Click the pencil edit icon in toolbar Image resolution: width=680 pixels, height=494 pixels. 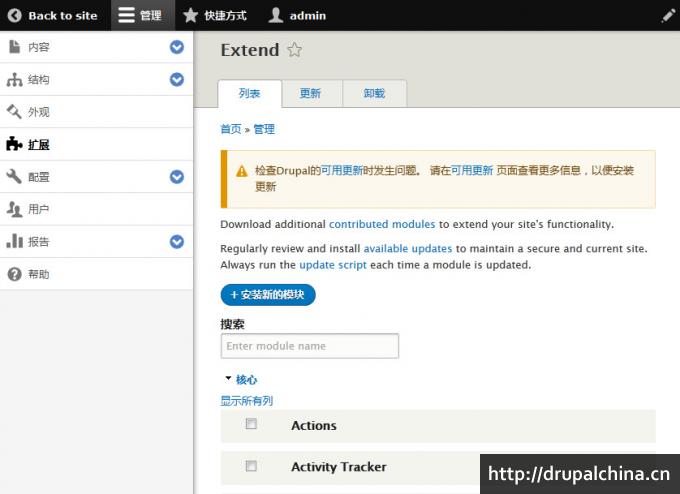point(668,16)
